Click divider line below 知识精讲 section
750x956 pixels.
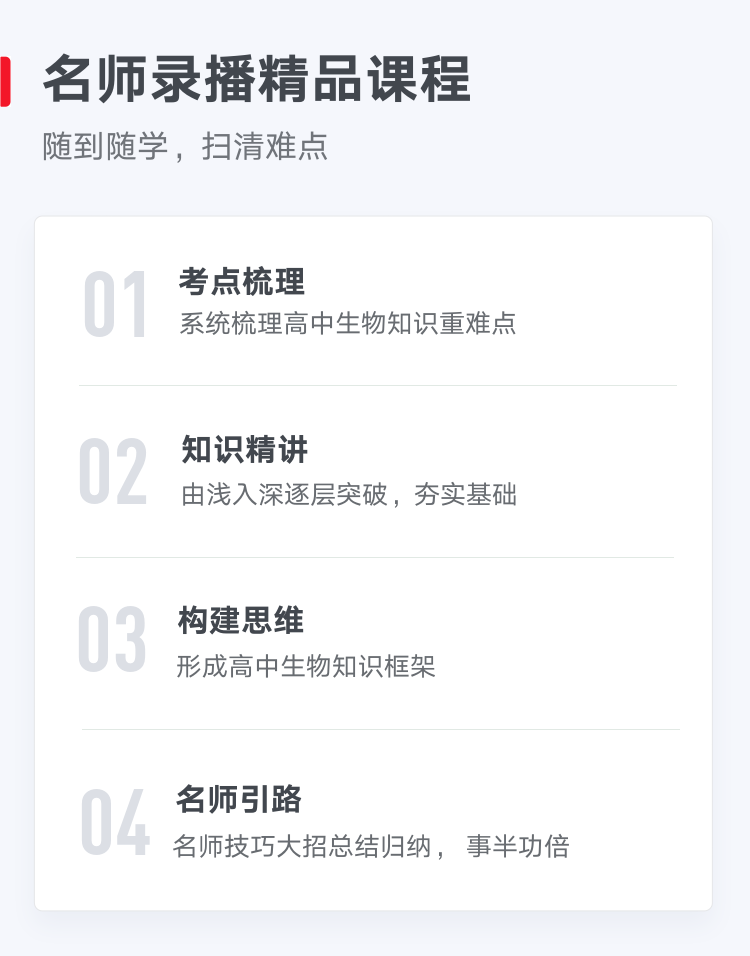tap(375, 557)
